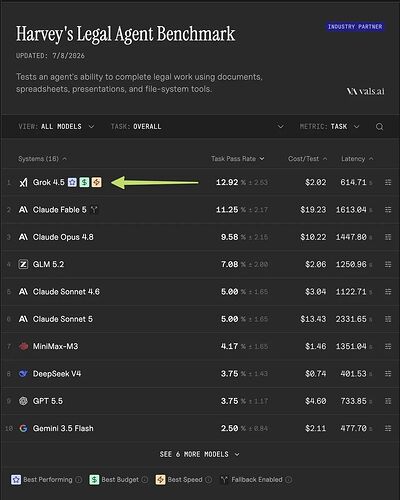Viewport: 400px width, 500px height.
Task: Click the $19.23 cost value
Action: click(313, 210)
